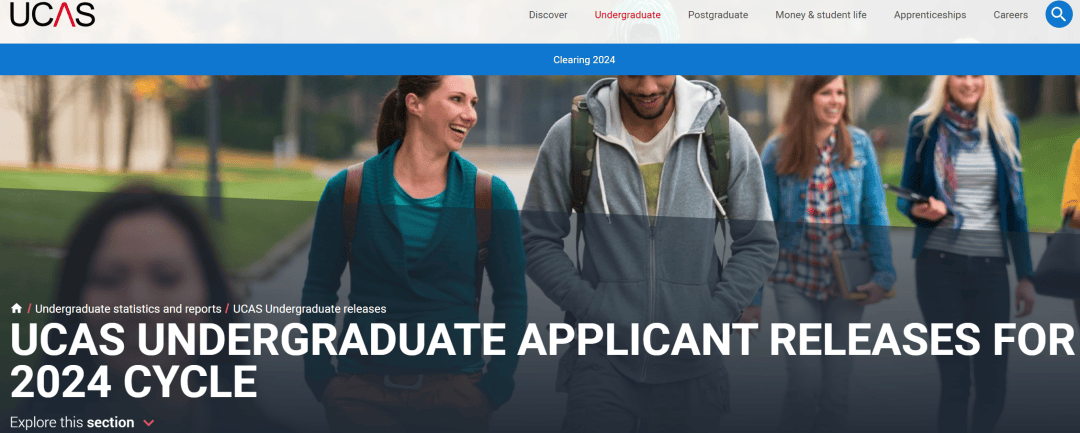Open the Discover menu

548,14
